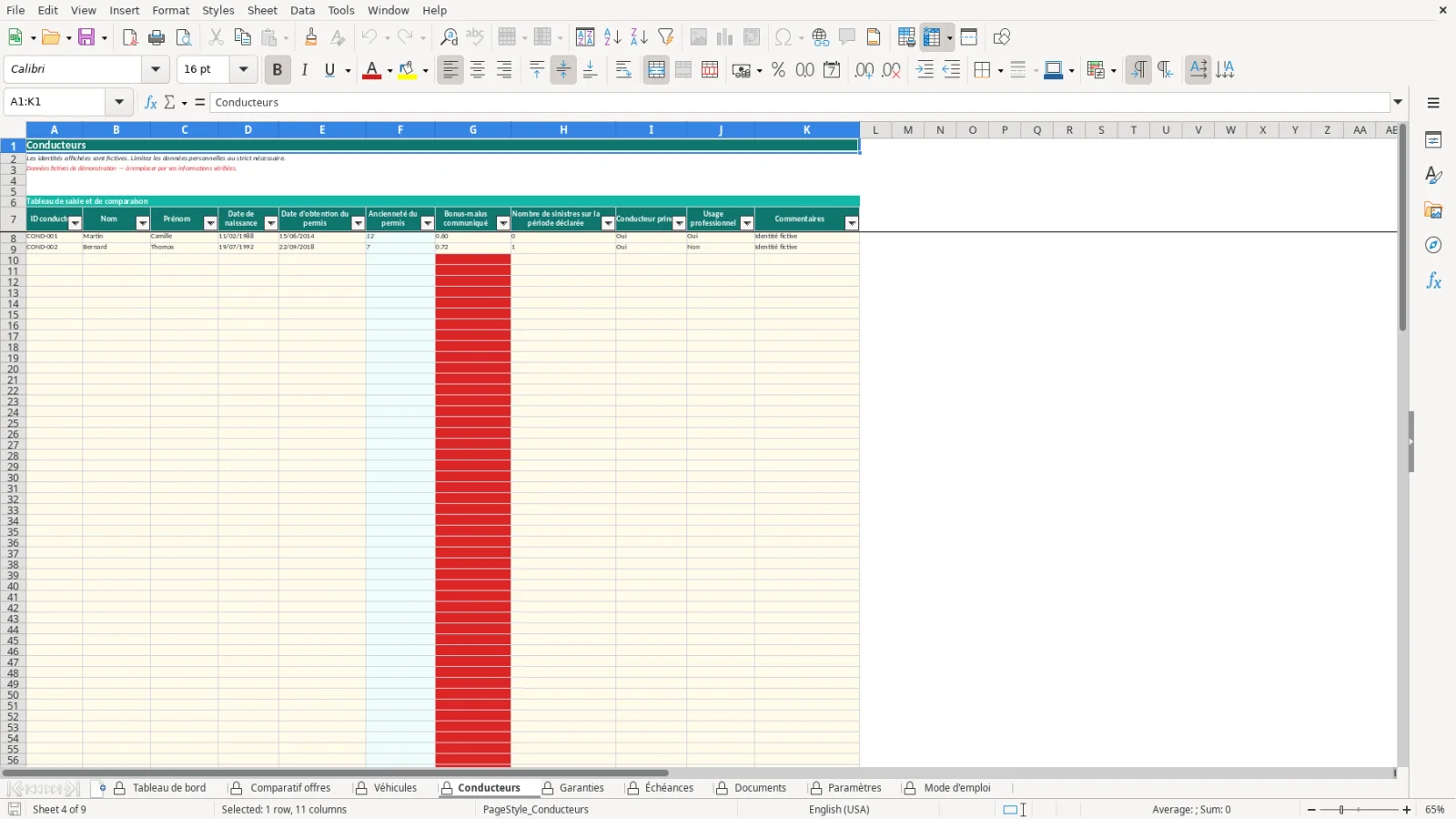1456x819 pixels.
Task: Open sidebar Functions fx icon
Action: tap(1433, 281)
